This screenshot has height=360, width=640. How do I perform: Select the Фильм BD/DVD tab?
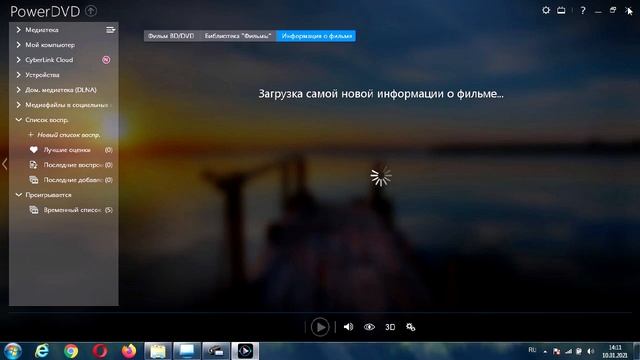coord(171,36)
